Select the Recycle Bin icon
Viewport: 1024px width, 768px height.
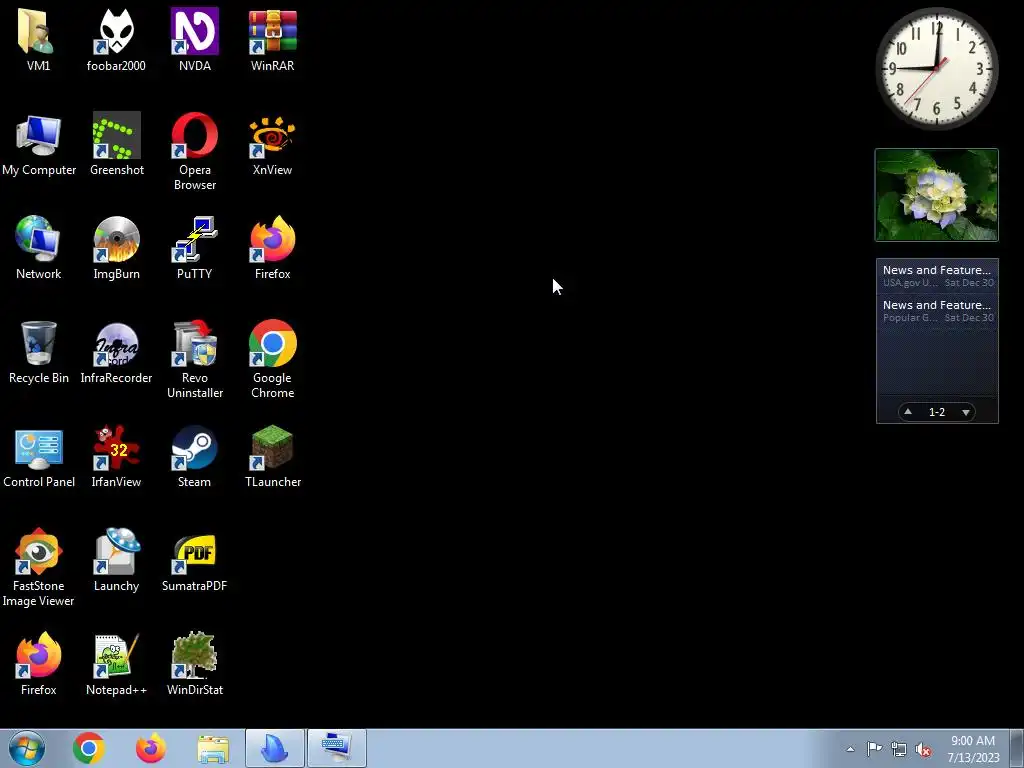pos(39,352)
